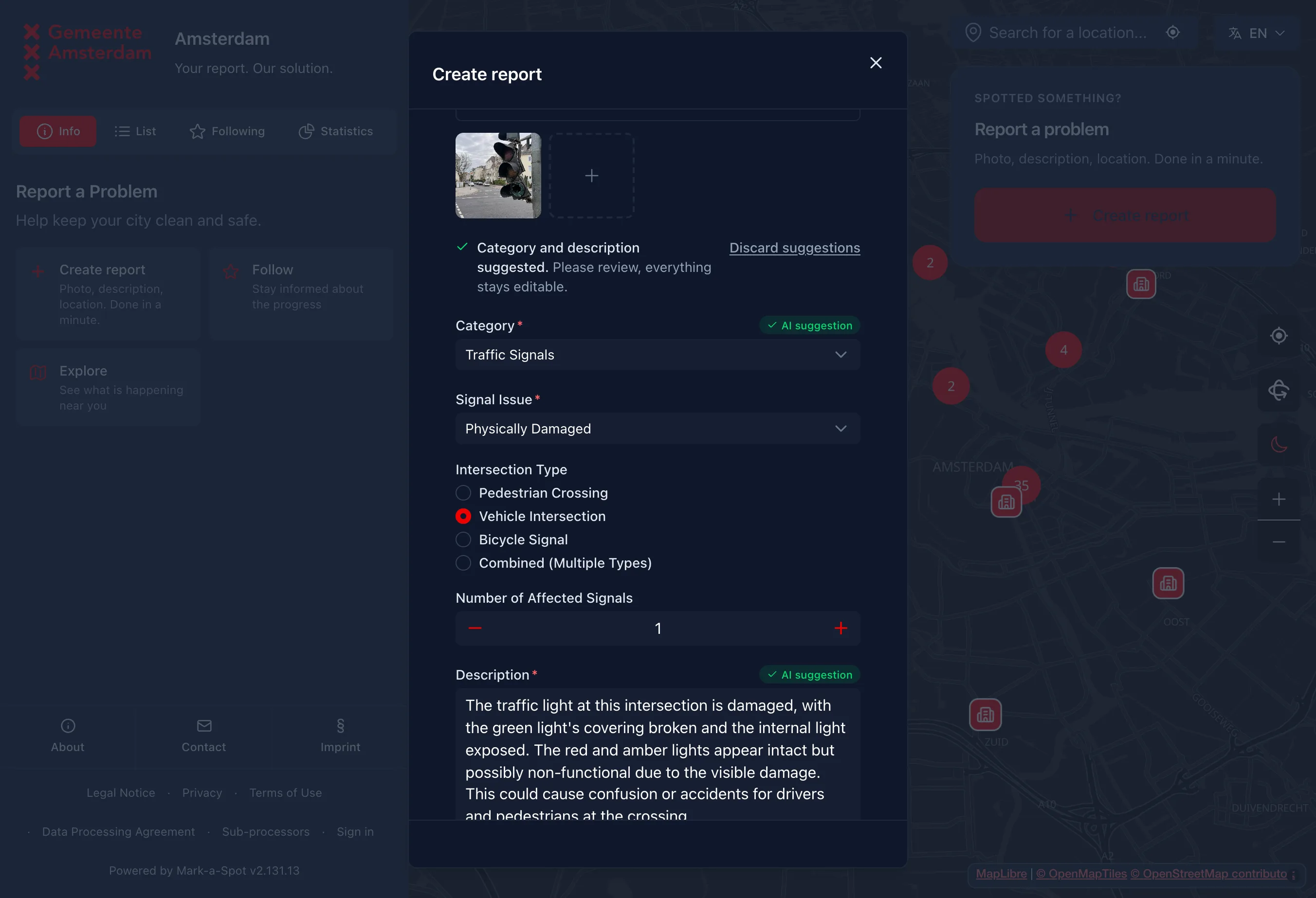Open the uploaded traffic light photo thumbnail
Image resolution: width=1316 pixels, height=898 pixels.
pos(498,176)
